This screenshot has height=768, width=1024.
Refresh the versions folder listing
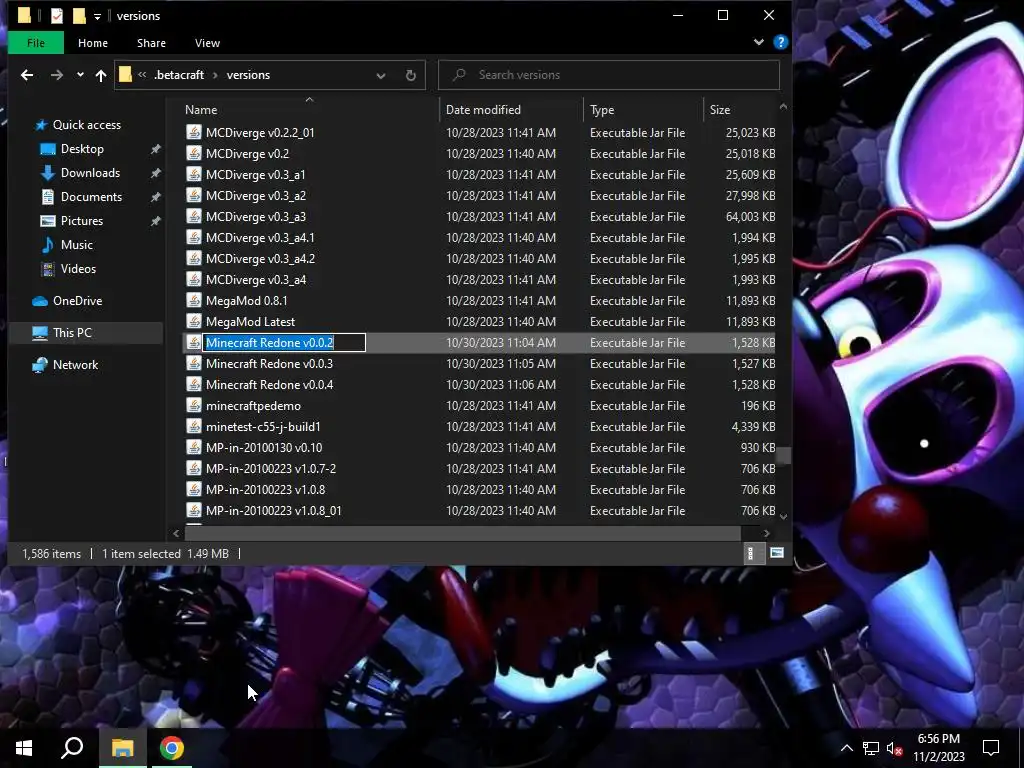coord(411,75)
